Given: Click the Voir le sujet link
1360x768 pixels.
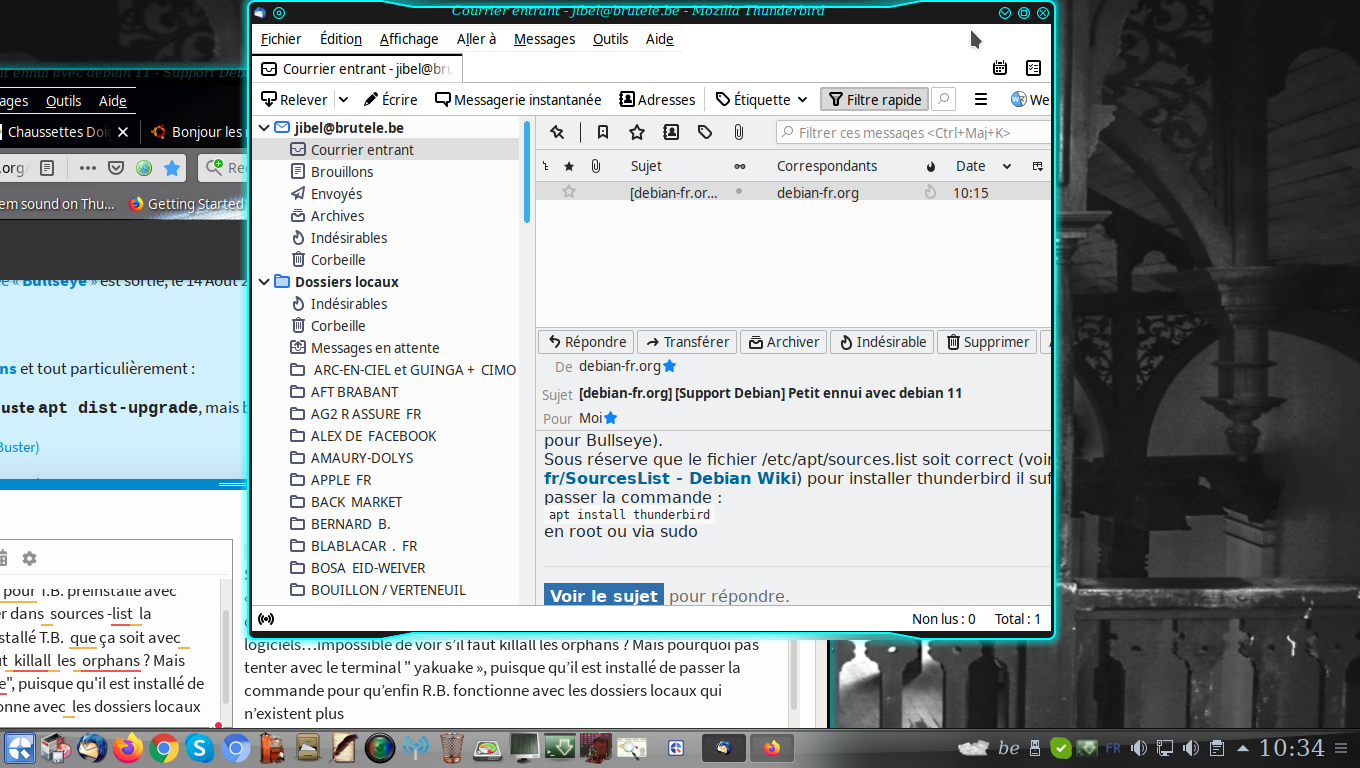Looking at the screenshot, I should tap(603, 596).
